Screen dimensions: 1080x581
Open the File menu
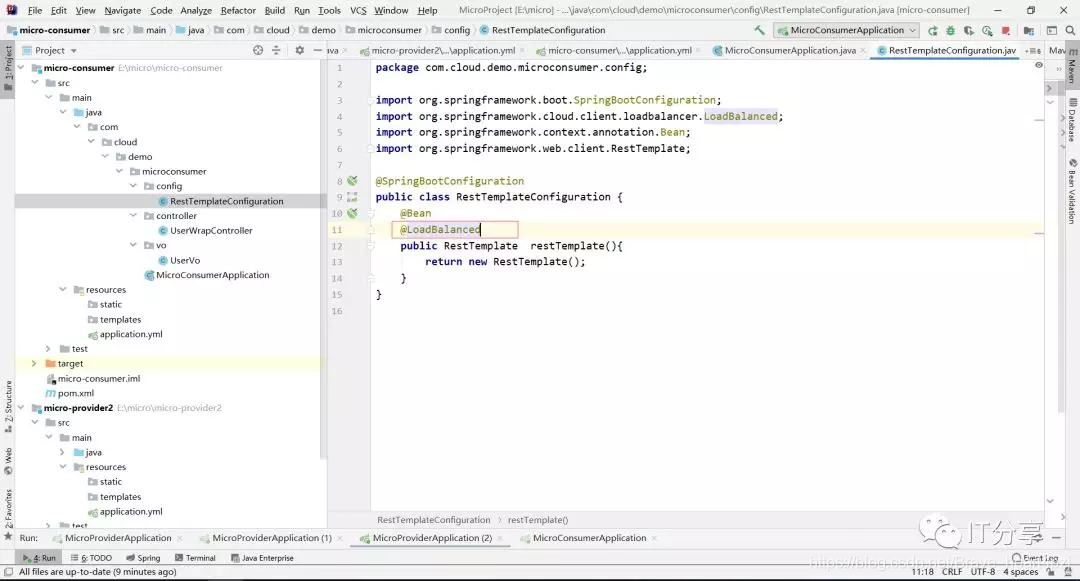click(34, 10)
